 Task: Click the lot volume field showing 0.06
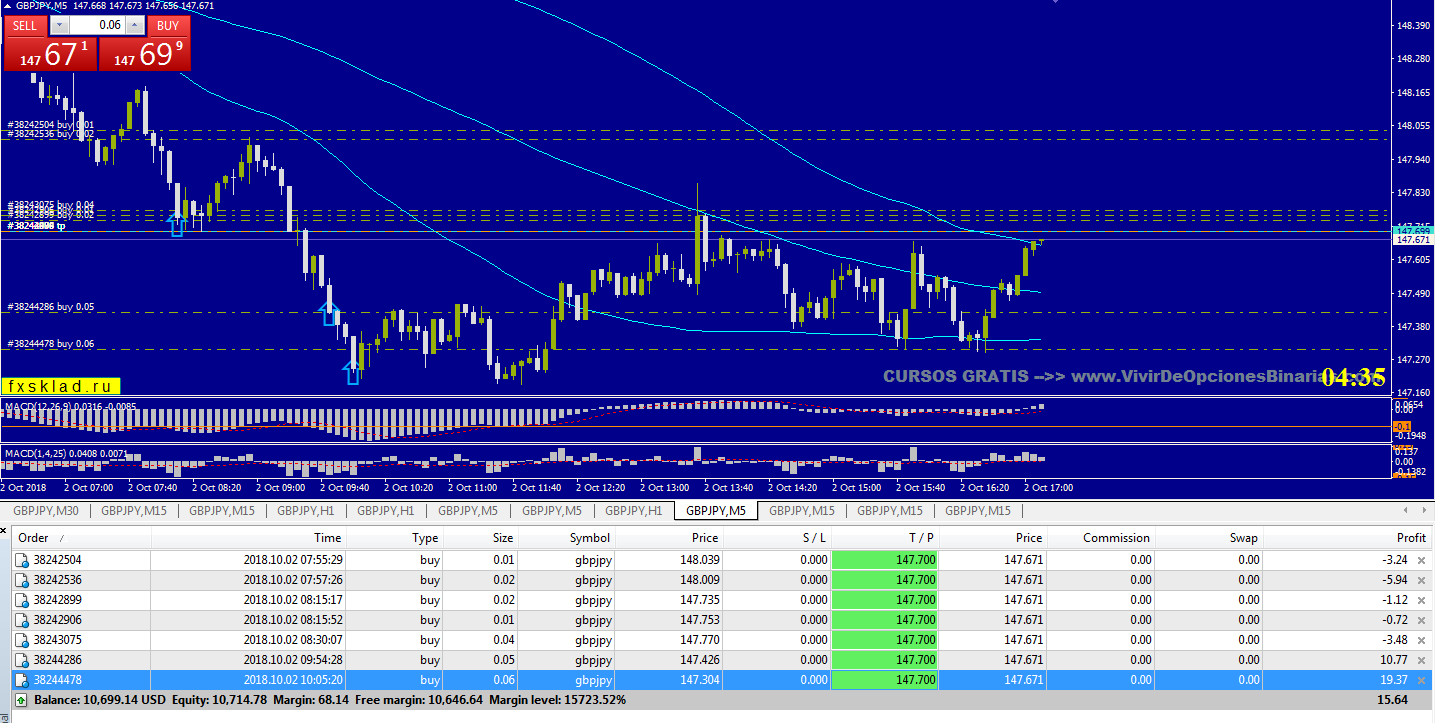[98, 26]
